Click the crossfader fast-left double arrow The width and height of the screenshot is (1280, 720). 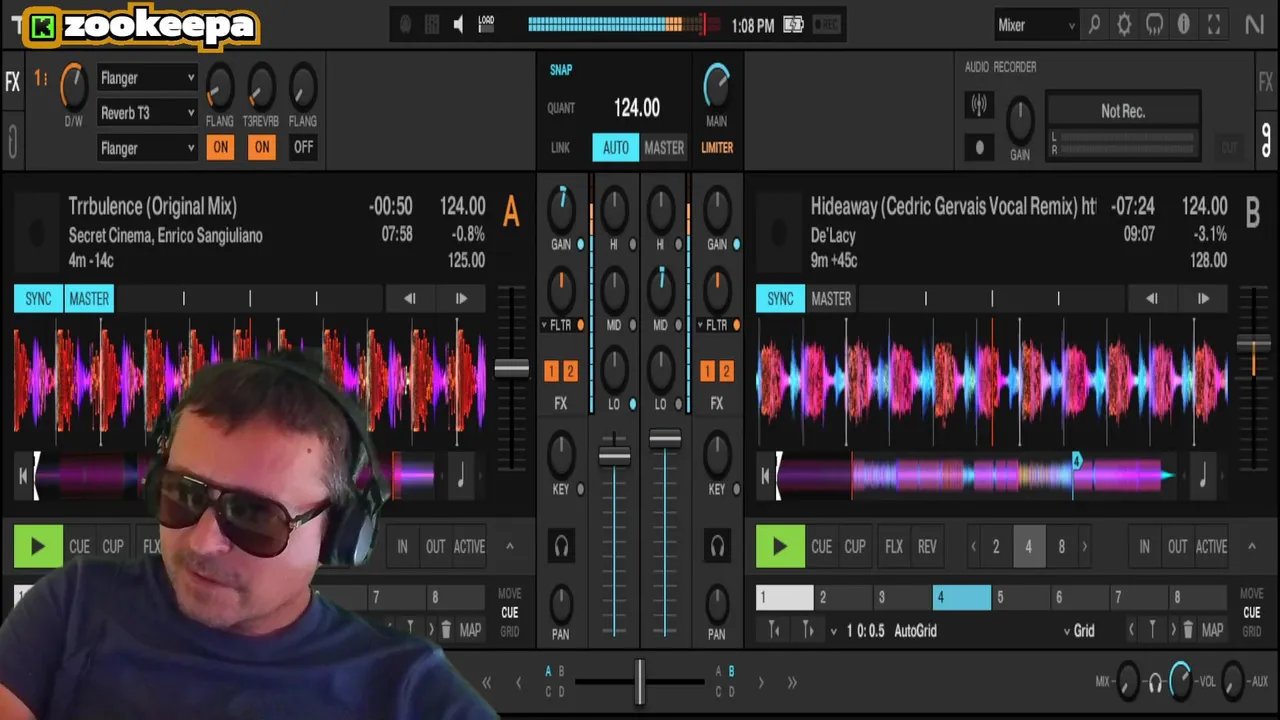pos(487,682)
